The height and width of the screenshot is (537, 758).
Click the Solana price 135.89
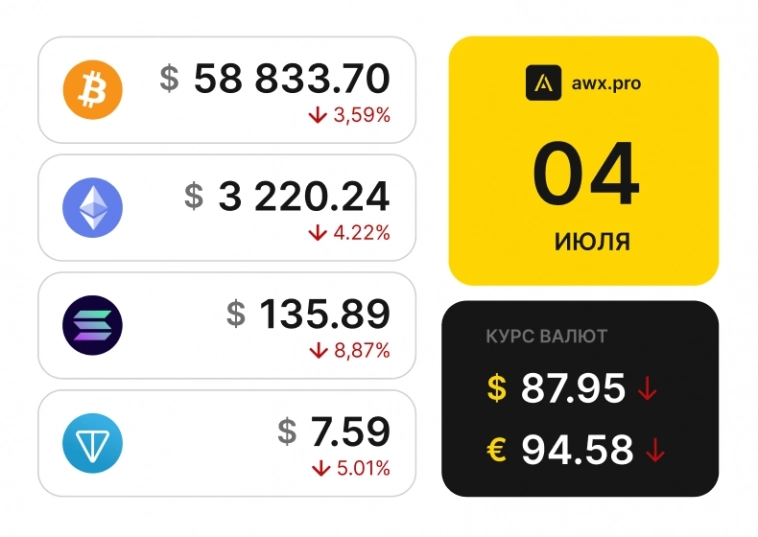click(324, 315)
